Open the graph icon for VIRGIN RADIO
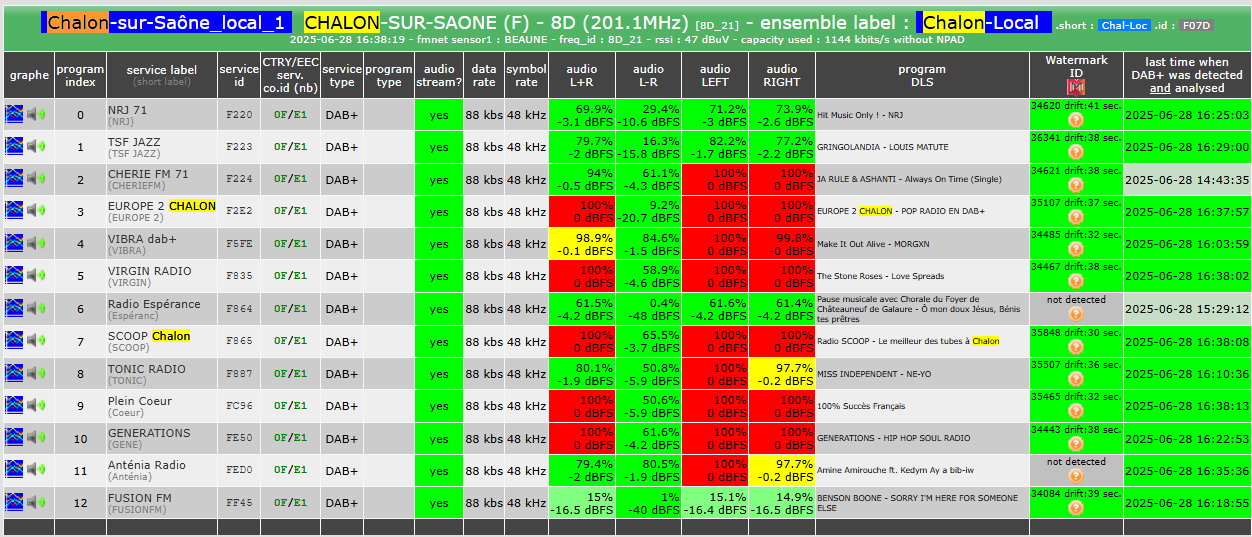Screen dimensions: 1252x537 tap(14, 276)
